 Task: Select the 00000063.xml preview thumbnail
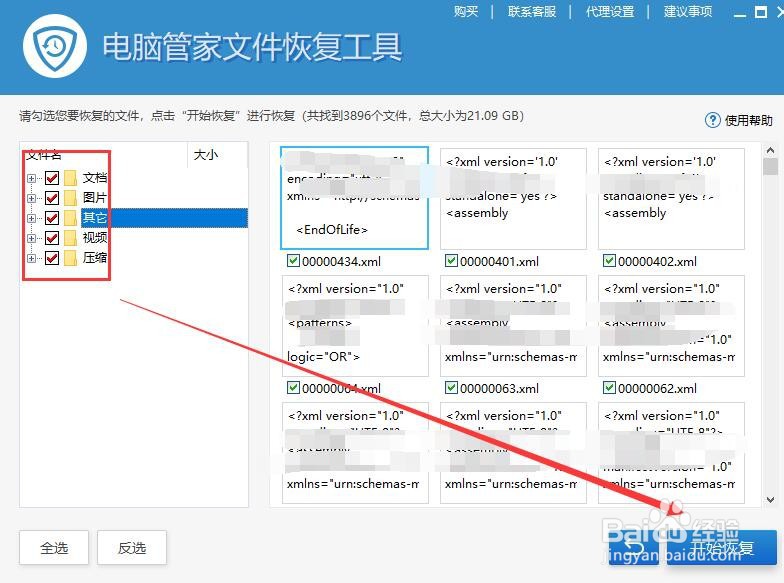[513, 326]
